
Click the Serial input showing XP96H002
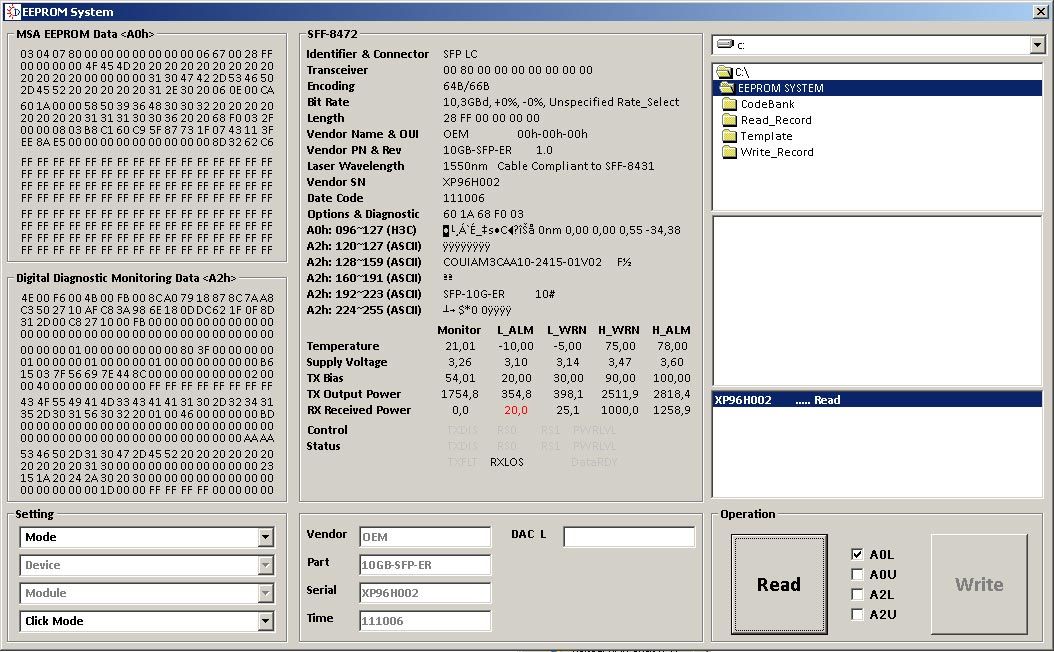(424, 593)
